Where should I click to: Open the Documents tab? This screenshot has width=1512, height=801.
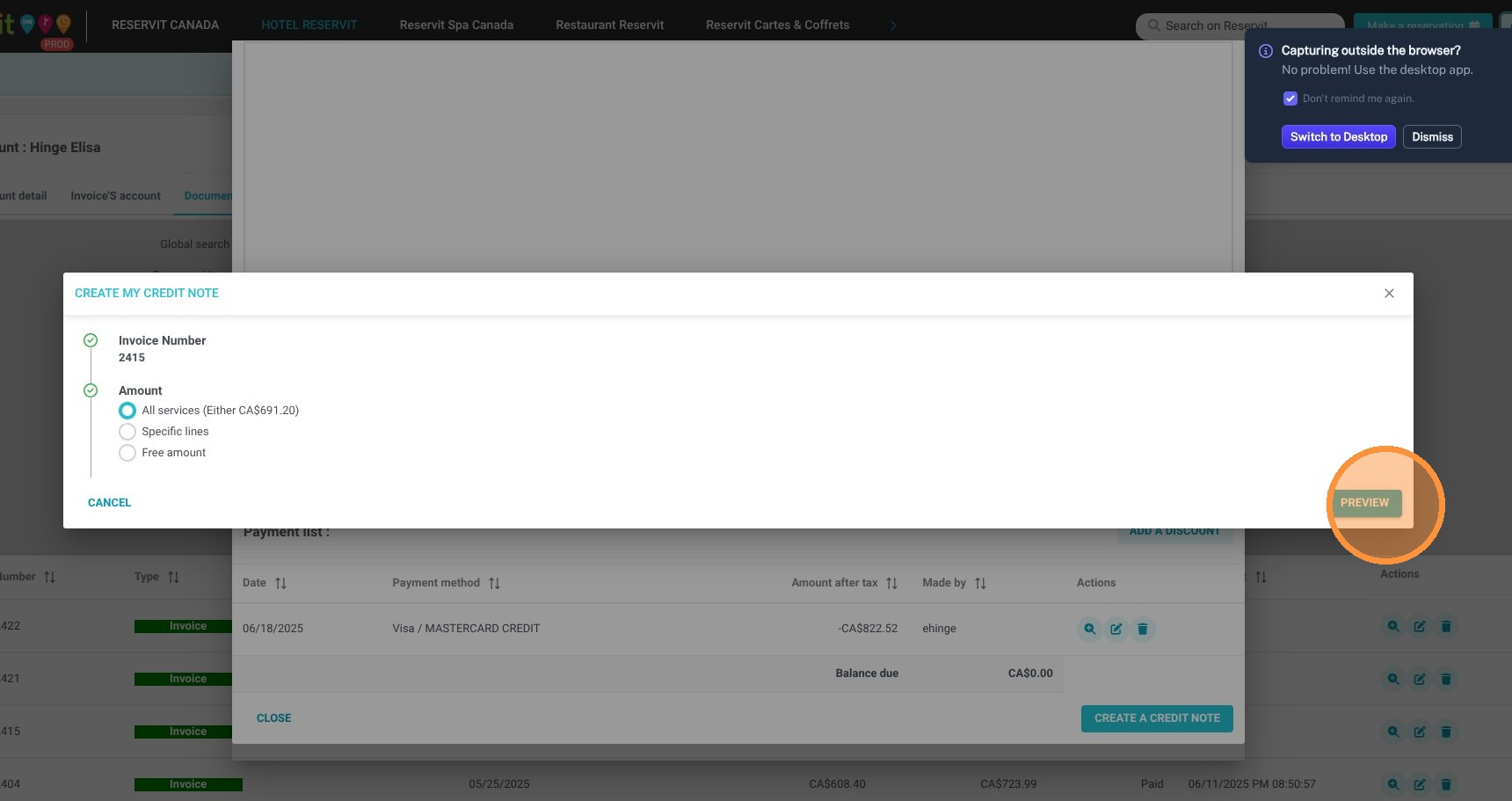coord(208,196)
